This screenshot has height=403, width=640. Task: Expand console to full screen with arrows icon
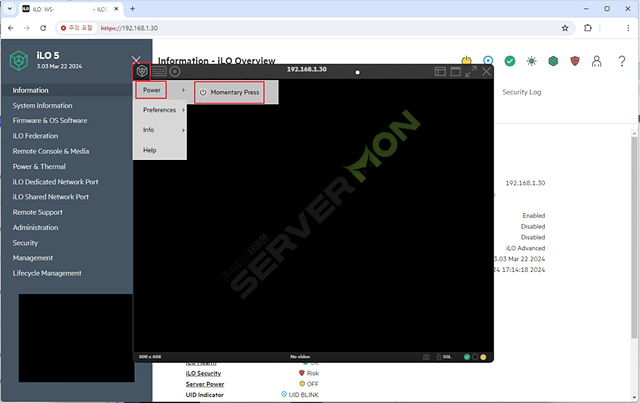tap(471, 71)
